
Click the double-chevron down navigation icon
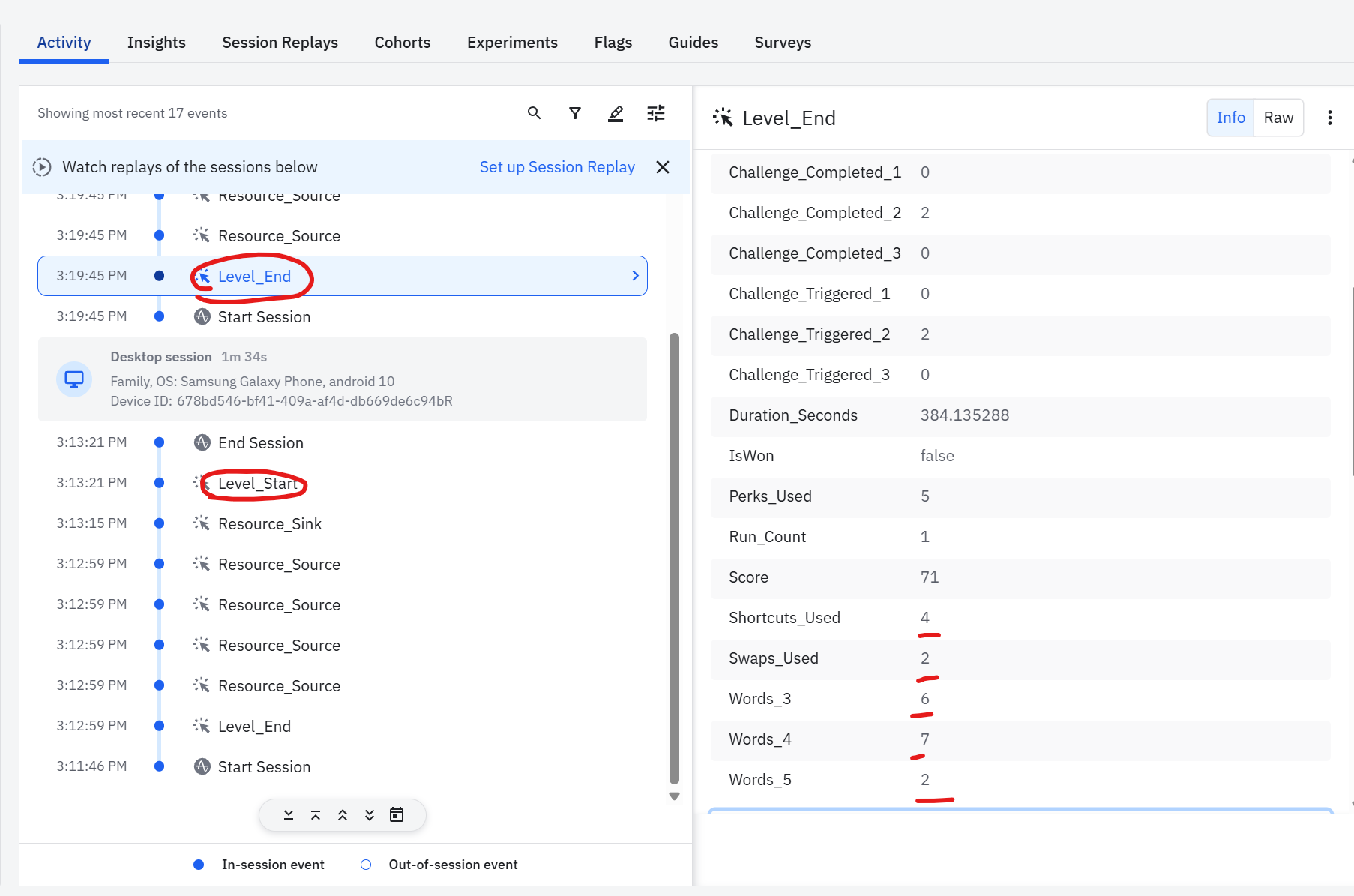[x=370, y=815]
